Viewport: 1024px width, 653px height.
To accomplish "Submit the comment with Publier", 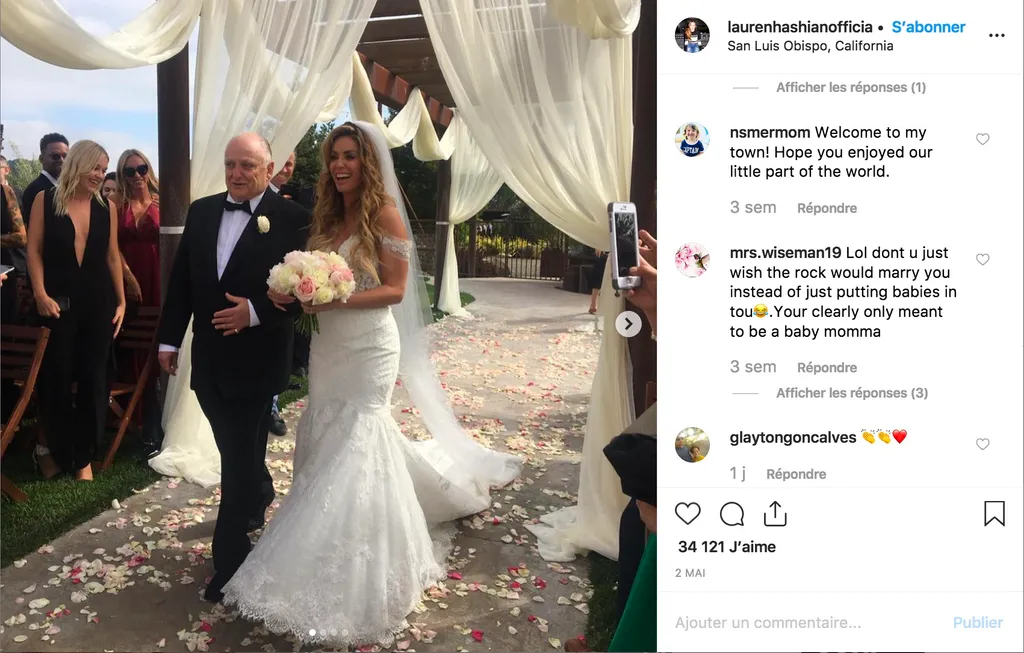I will point(978,622).
